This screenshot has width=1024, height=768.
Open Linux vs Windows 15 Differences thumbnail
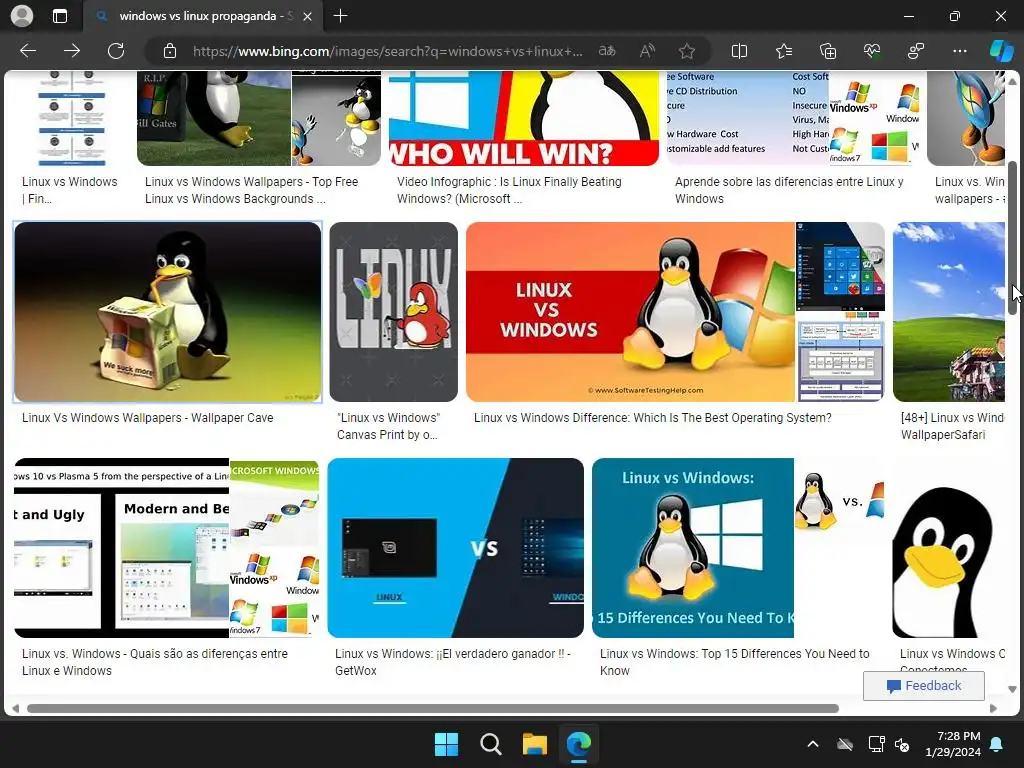pos(693,548)
